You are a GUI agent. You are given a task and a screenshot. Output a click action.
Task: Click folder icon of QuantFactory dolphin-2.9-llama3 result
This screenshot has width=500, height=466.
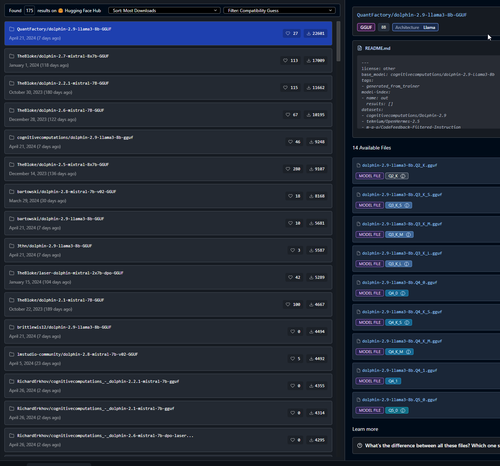tap(11, 29)
